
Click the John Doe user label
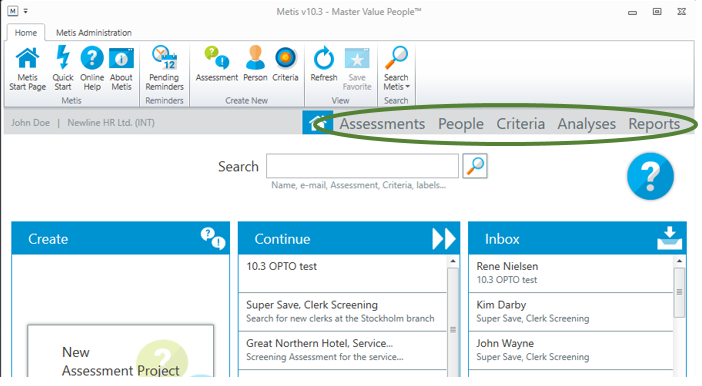click(30, 123)
